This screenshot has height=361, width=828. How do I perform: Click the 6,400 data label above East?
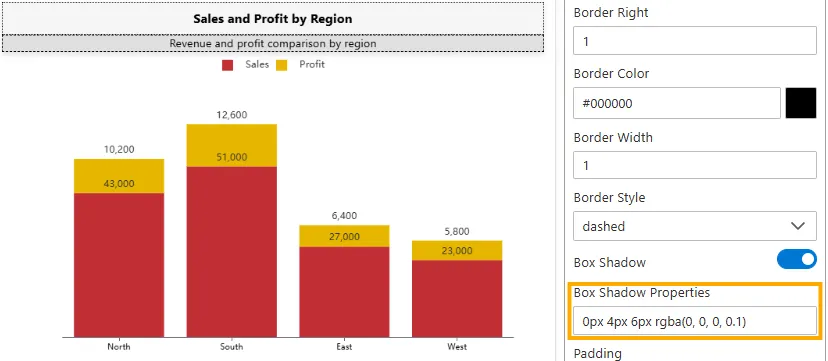(x=344, y=215)
